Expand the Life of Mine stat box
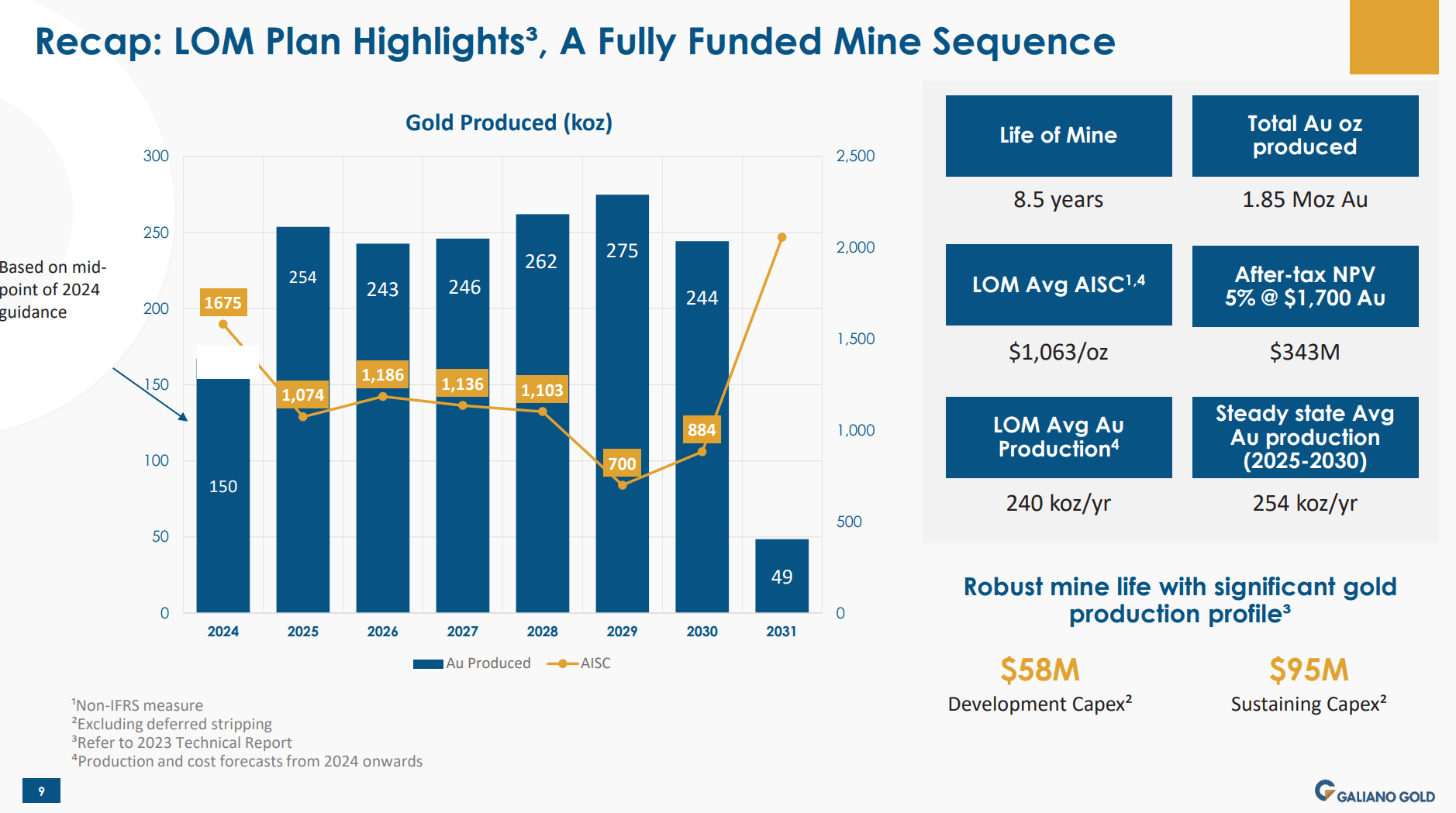The height and width of the screenshot is (813, 1456). [1058, 136]
